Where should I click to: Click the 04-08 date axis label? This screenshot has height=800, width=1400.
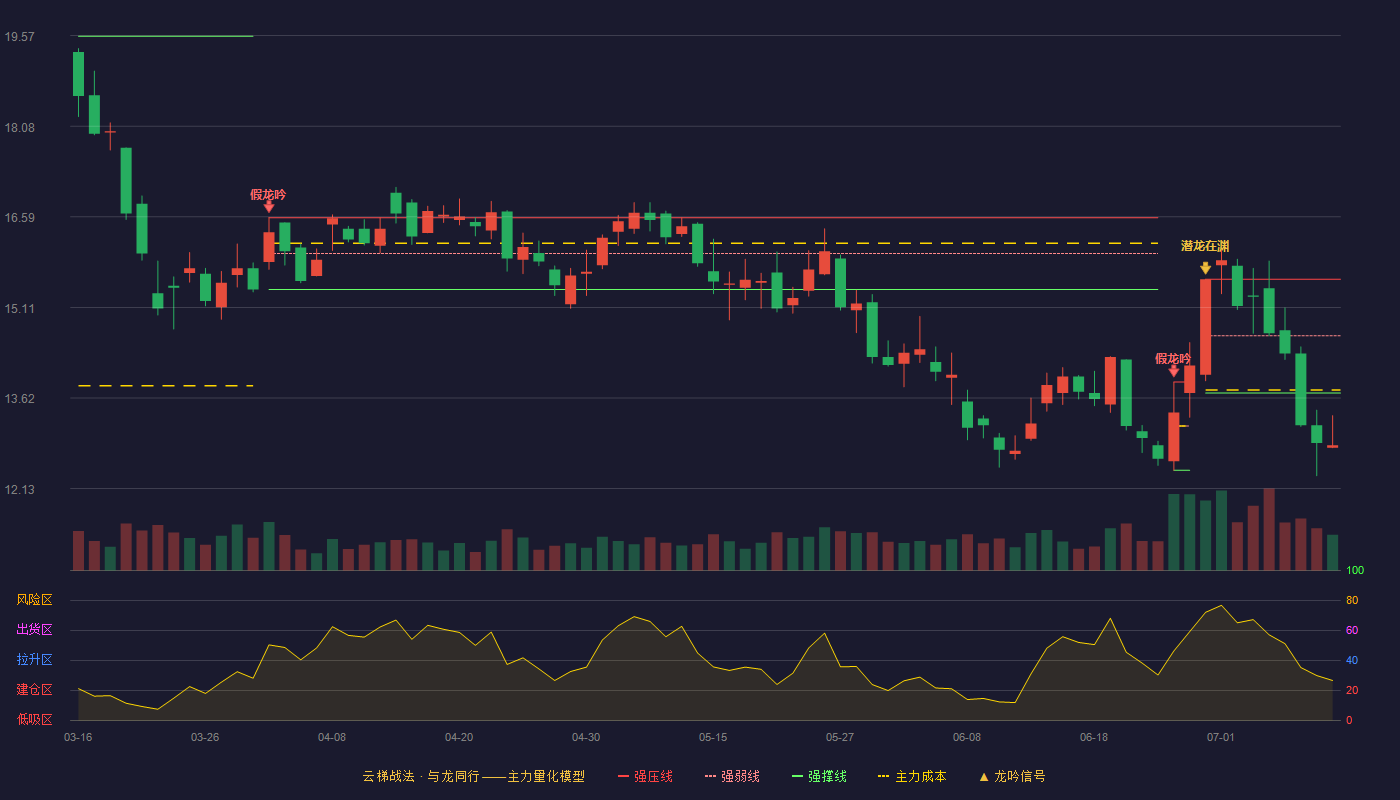(332, 737)
